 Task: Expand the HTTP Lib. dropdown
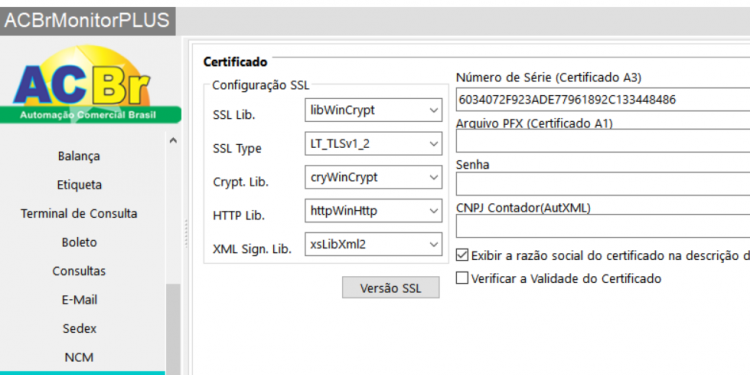point(373,211)
